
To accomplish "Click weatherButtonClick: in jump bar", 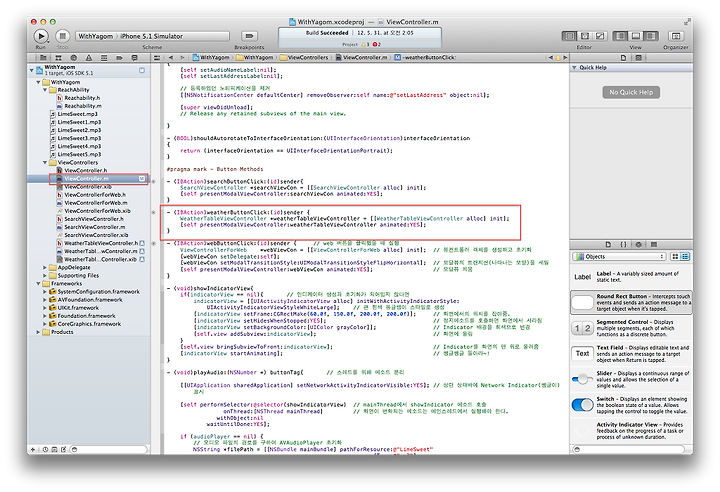I will pos(425,58).
